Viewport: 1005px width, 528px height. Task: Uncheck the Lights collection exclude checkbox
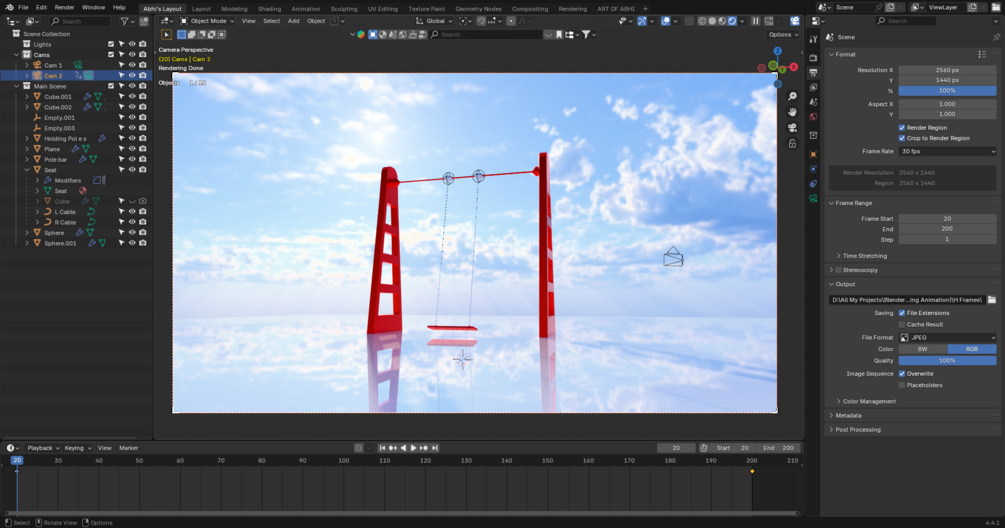111,44
